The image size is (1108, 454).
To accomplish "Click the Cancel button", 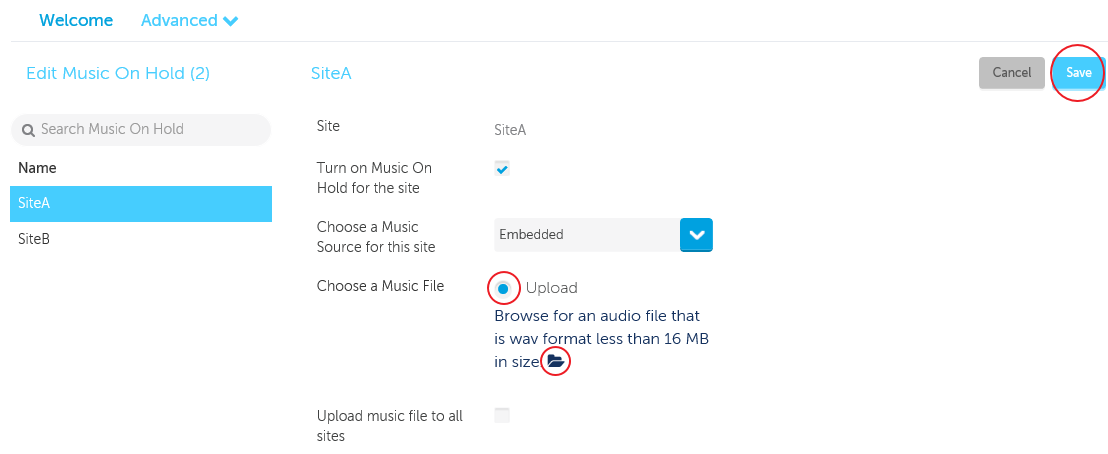I will [x=1012, y=73].
